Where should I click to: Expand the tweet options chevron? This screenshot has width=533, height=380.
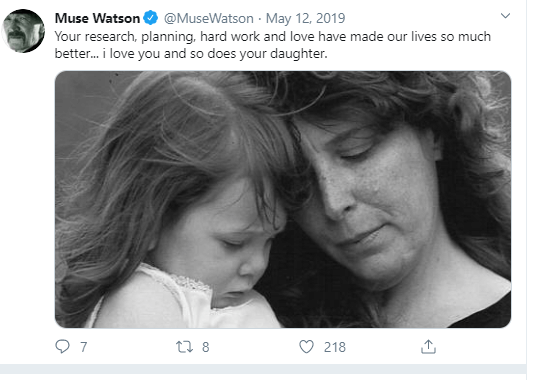pyautogui.click(x=505, y=16)
